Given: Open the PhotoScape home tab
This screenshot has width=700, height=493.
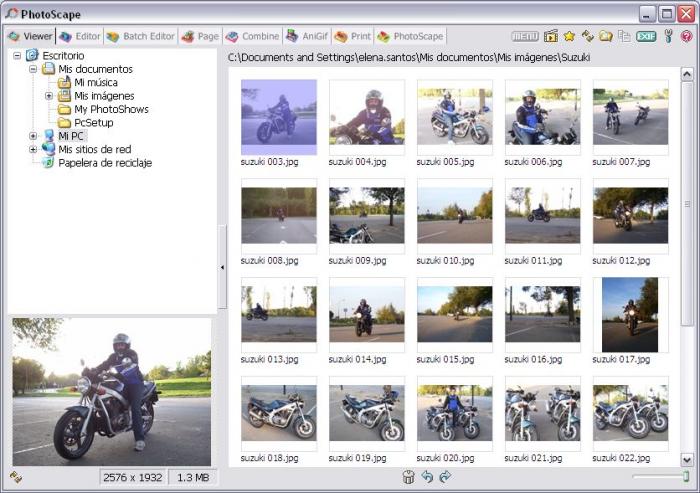Looking at the screenshot, I should coord(410,36).
